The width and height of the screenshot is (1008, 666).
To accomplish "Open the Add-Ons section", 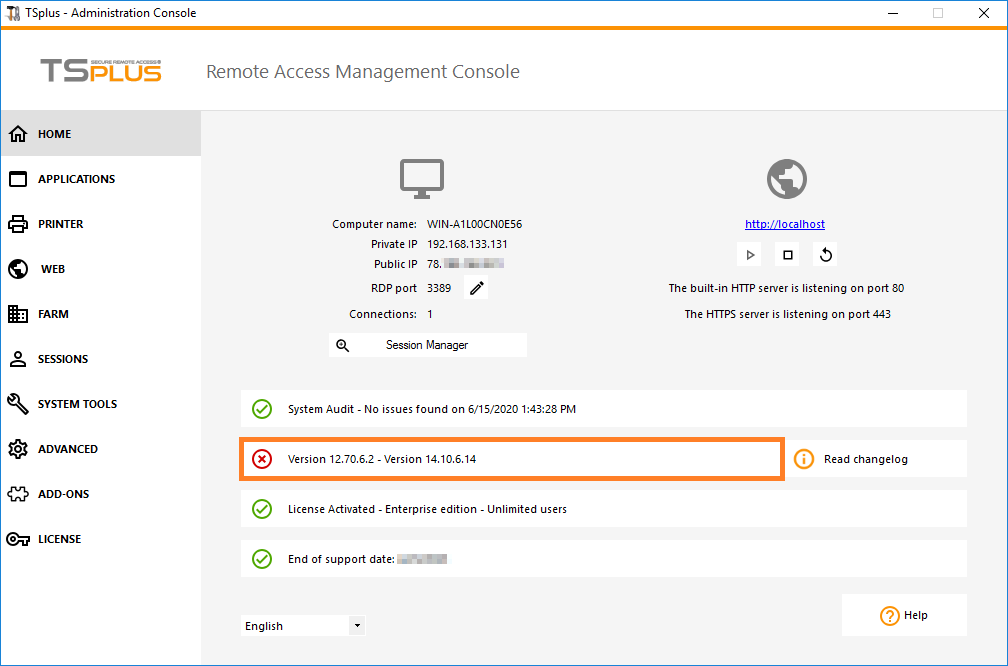I will pos(63,494).
